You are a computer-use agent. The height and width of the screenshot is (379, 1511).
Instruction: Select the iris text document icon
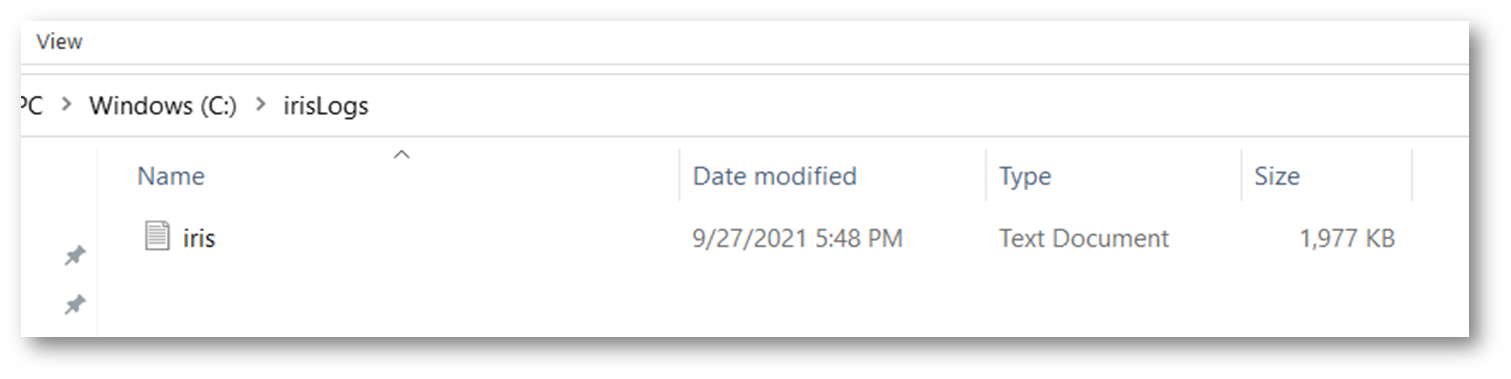click(x=157, y=237)
